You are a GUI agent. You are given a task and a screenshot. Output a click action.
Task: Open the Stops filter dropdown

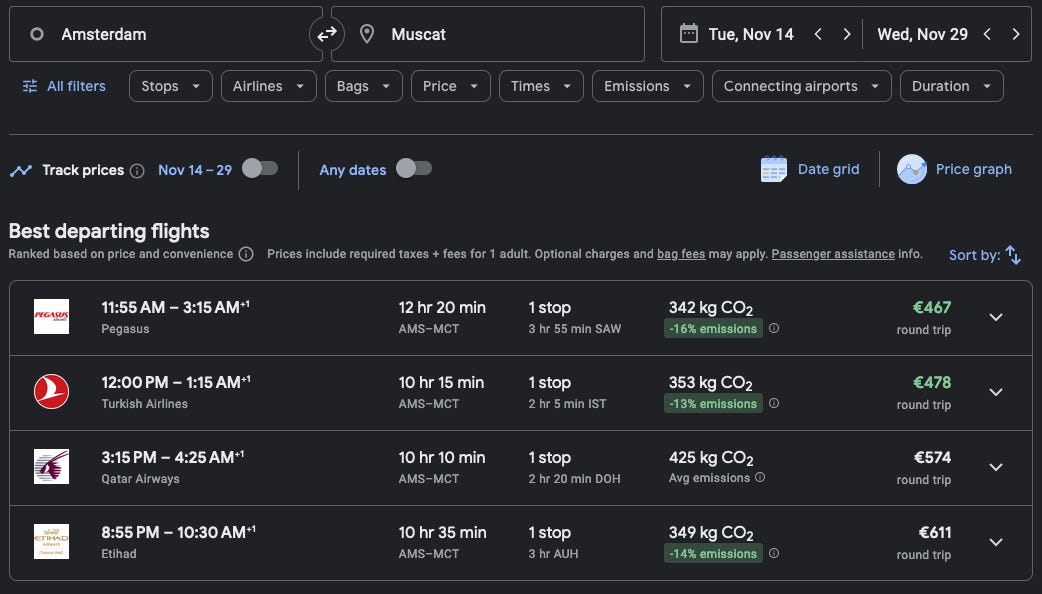click(170, 86)
